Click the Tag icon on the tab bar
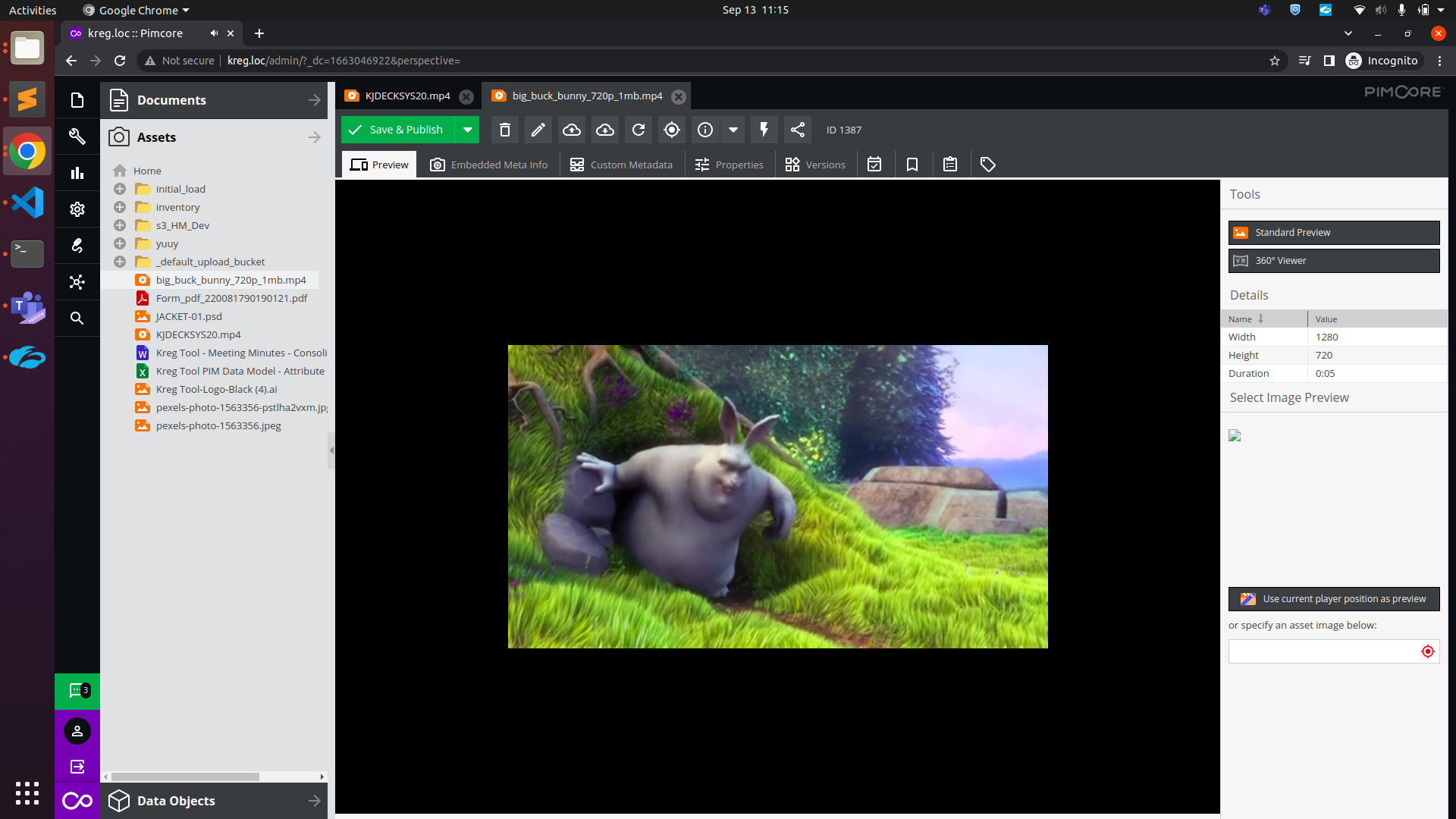Viewport: 1456px width, 819px height. pyautogui.click(x=987, y=164)
